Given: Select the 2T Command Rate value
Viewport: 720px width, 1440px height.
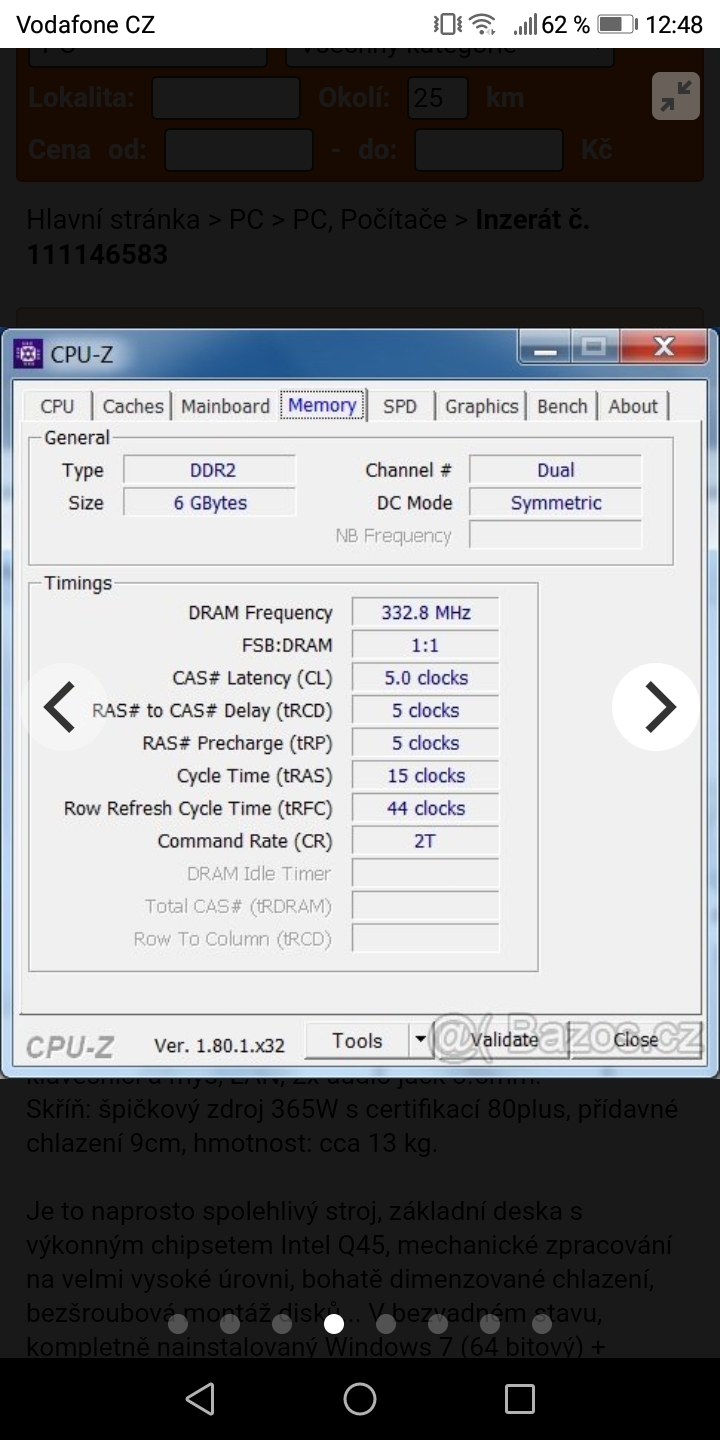Looking at the screenshot, I should pyautogui.click(x=425, y=841).
